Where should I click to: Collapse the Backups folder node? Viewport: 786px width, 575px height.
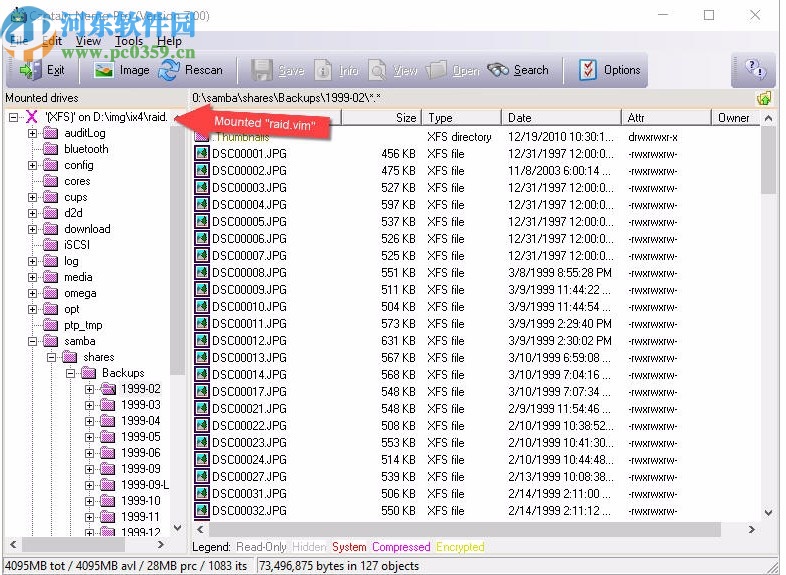71,373
